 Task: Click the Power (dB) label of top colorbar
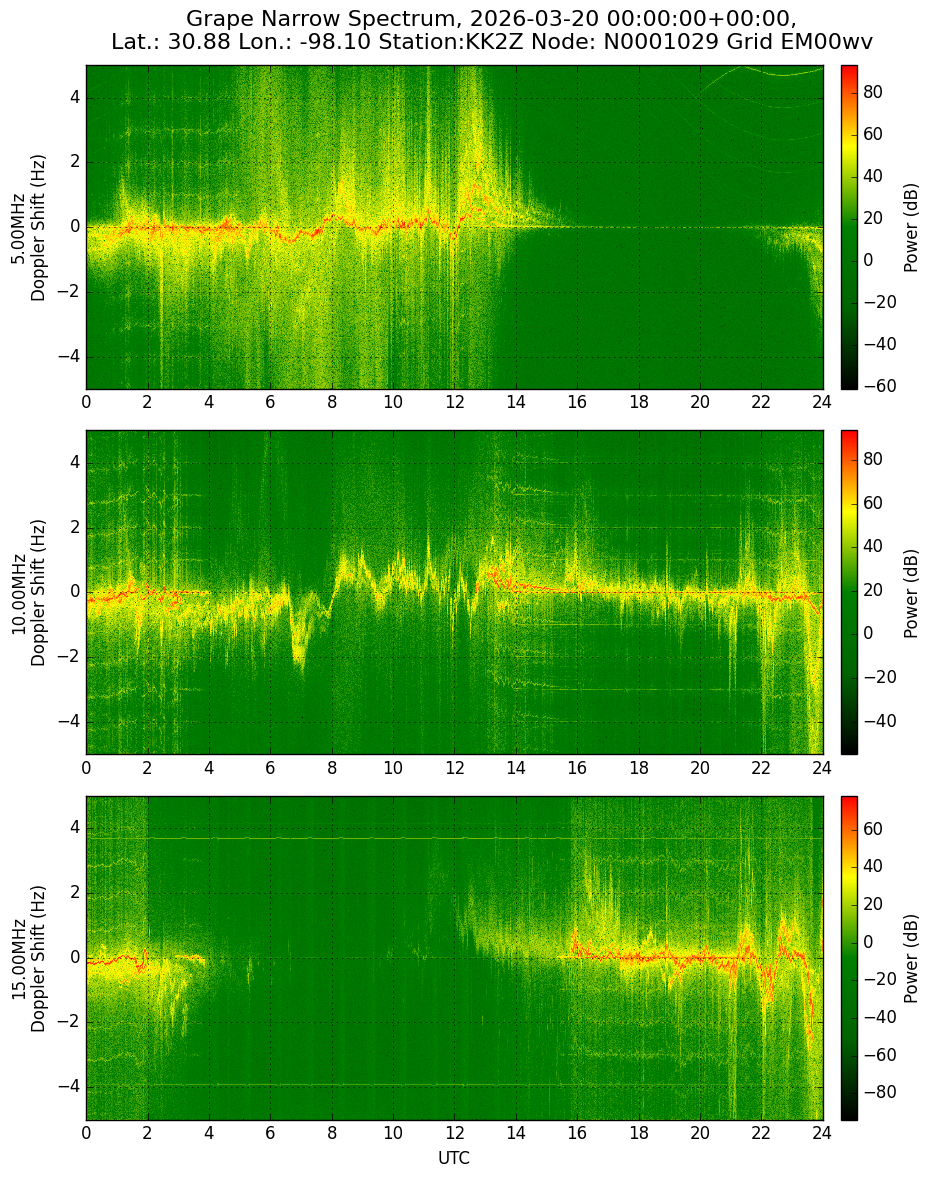click(911, 228)
